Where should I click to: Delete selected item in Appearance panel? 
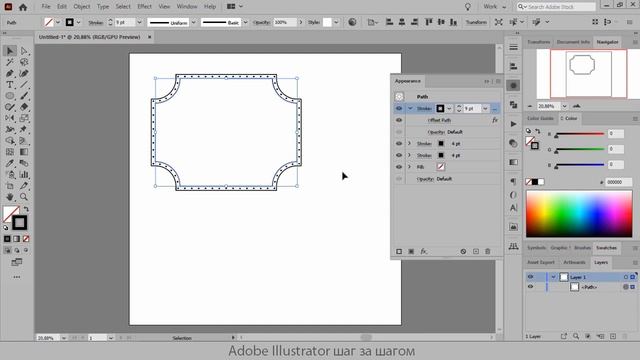coord(488,252)
